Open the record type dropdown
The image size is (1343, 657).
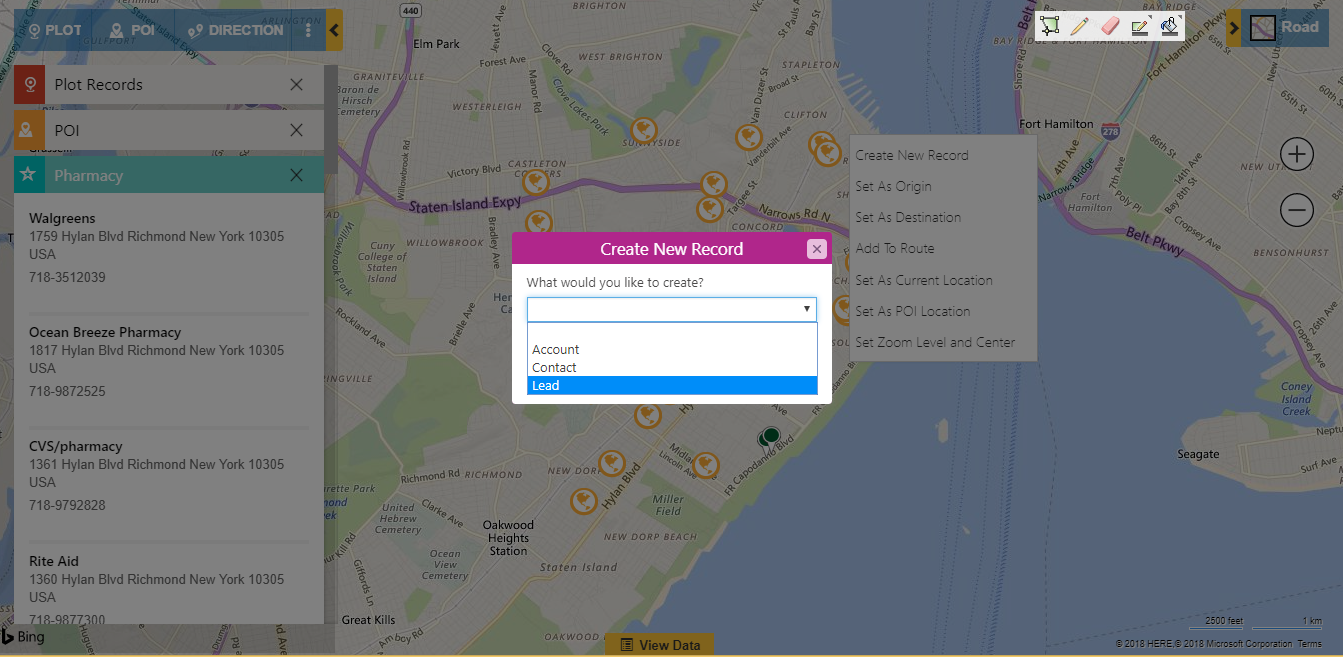(x=671, y=310)
